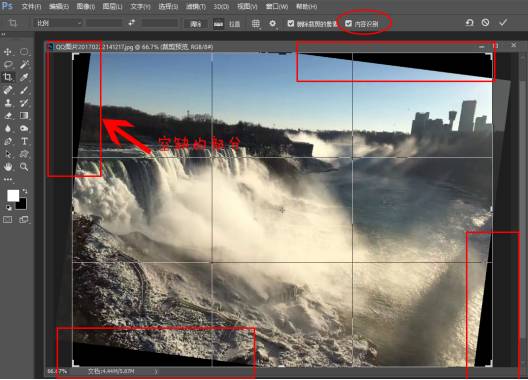Click the foreground white color swatch

point(13,196)
